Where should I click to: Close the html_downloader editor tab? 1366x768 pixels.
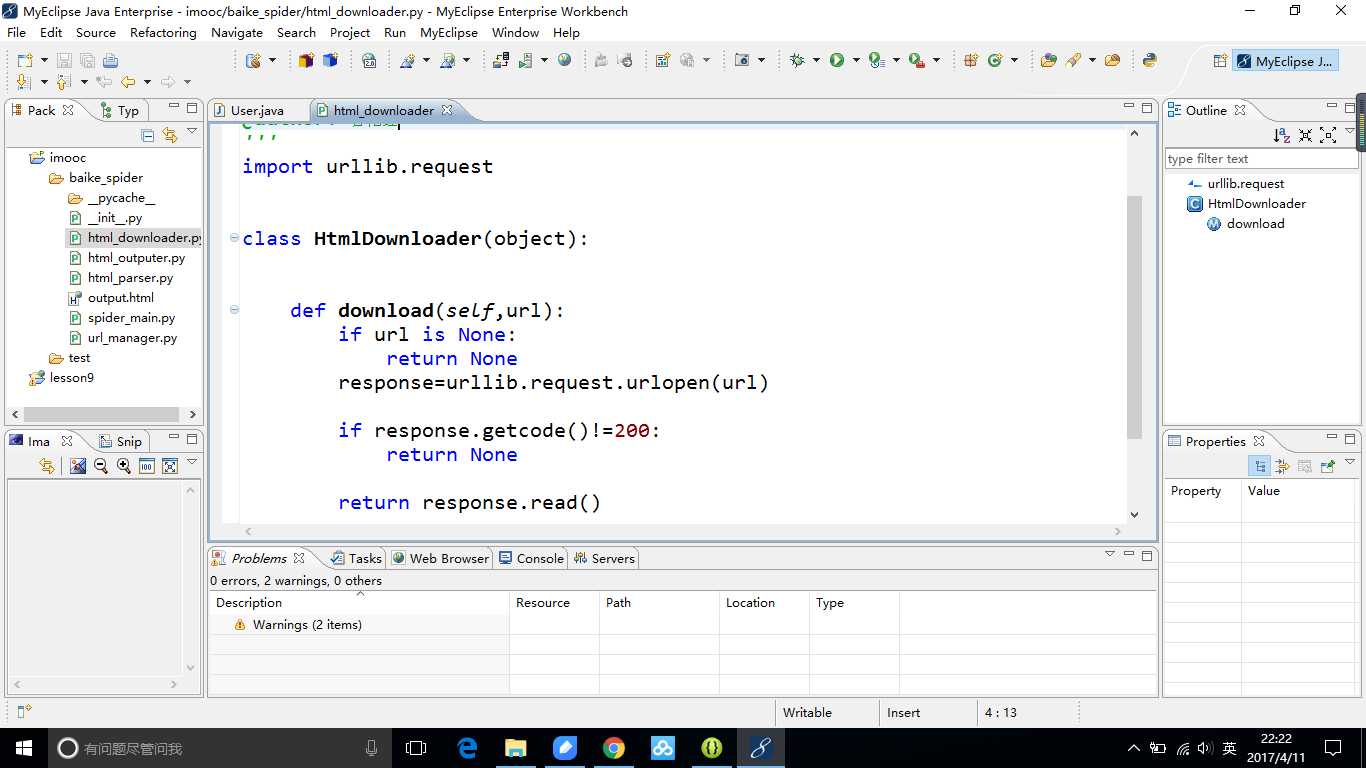coord(447,110)
